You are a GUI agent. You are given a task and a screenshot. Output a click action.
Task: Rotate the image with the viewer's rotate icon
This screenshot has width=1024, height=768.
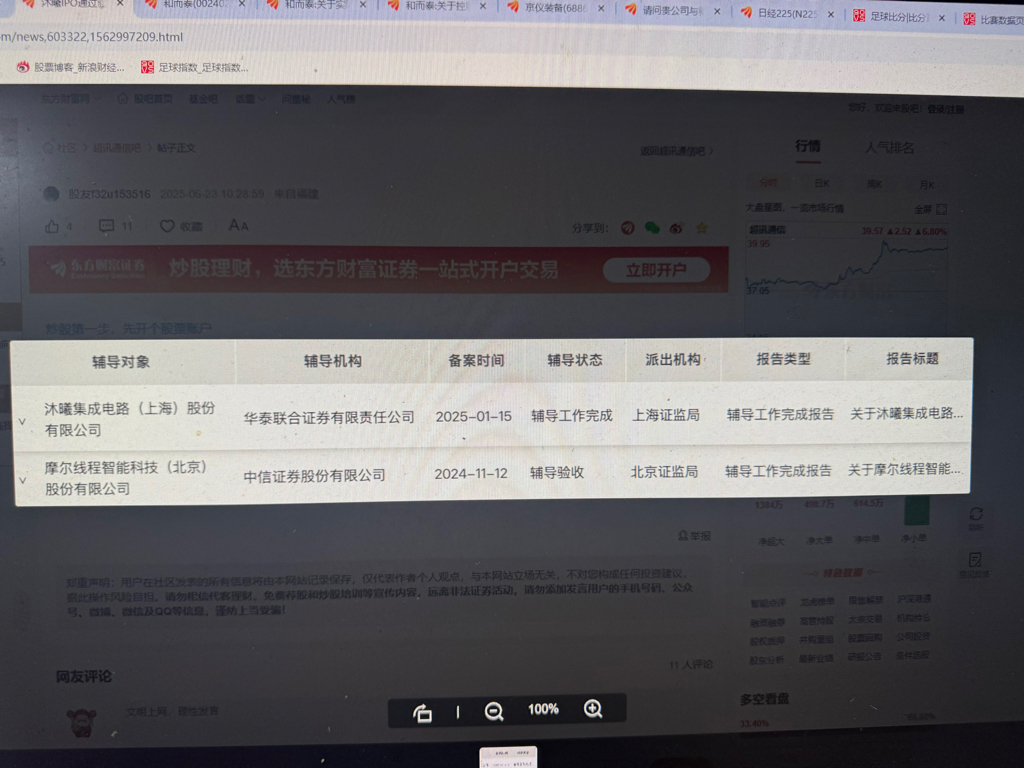[423, 712]
